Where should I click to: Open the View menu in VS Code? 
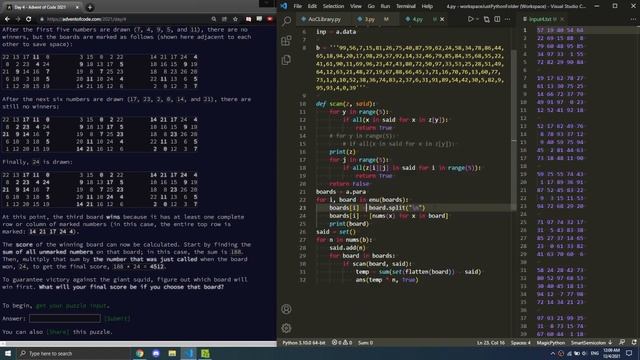click(x=356, y=6)
